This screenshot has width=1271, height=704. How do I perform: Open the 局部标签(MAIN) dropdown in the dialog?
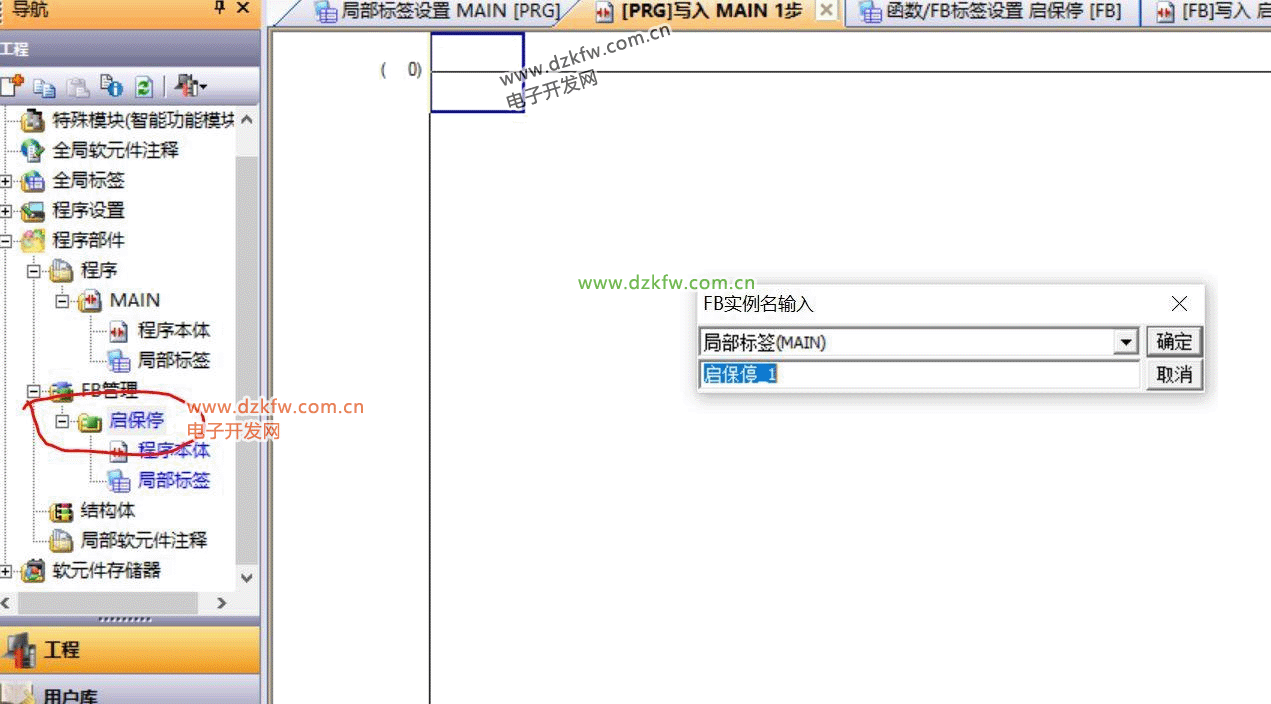[x=1127, y=343]
